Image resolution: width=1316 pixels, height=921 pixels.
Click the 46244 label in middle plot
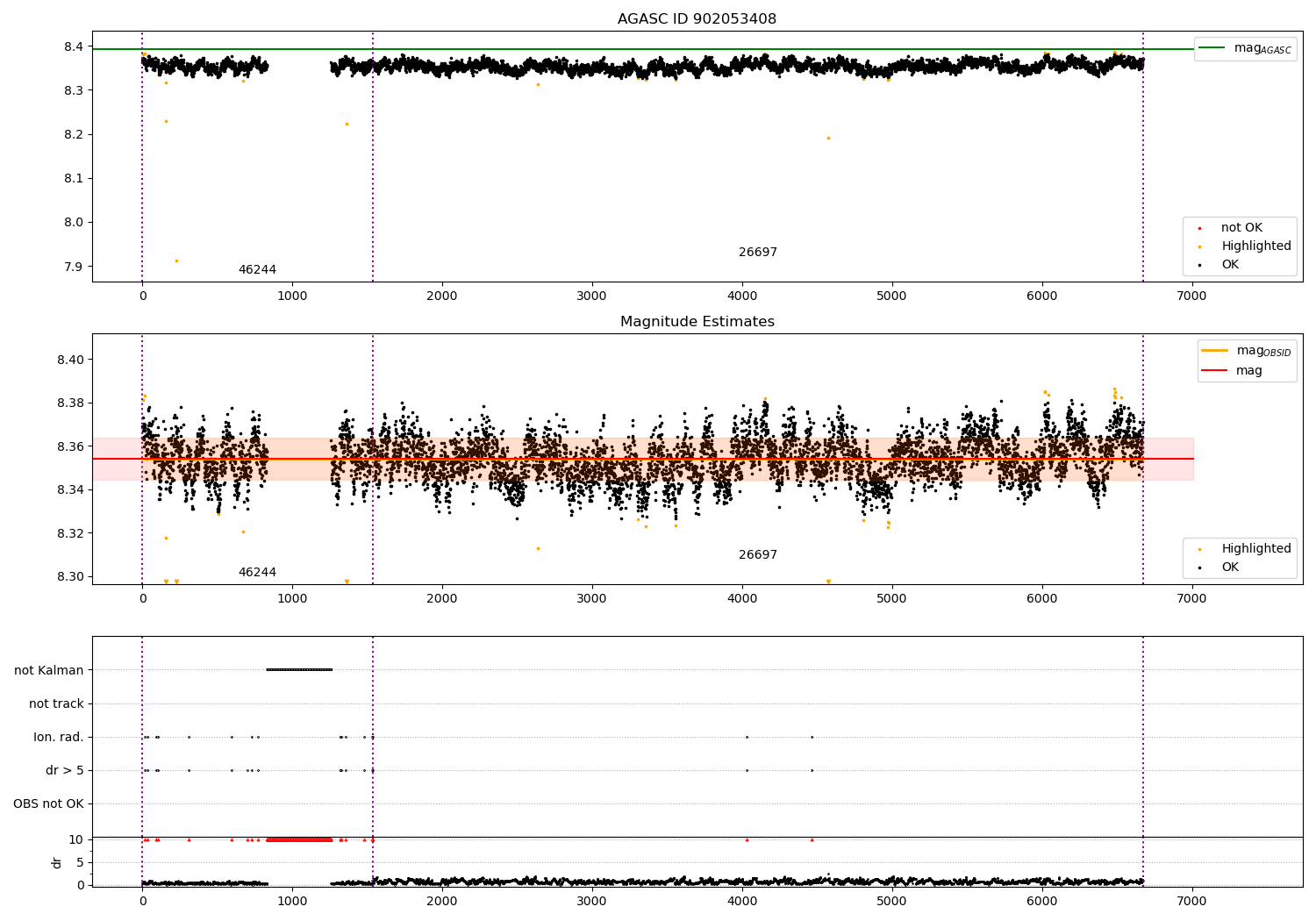[257, 573]
